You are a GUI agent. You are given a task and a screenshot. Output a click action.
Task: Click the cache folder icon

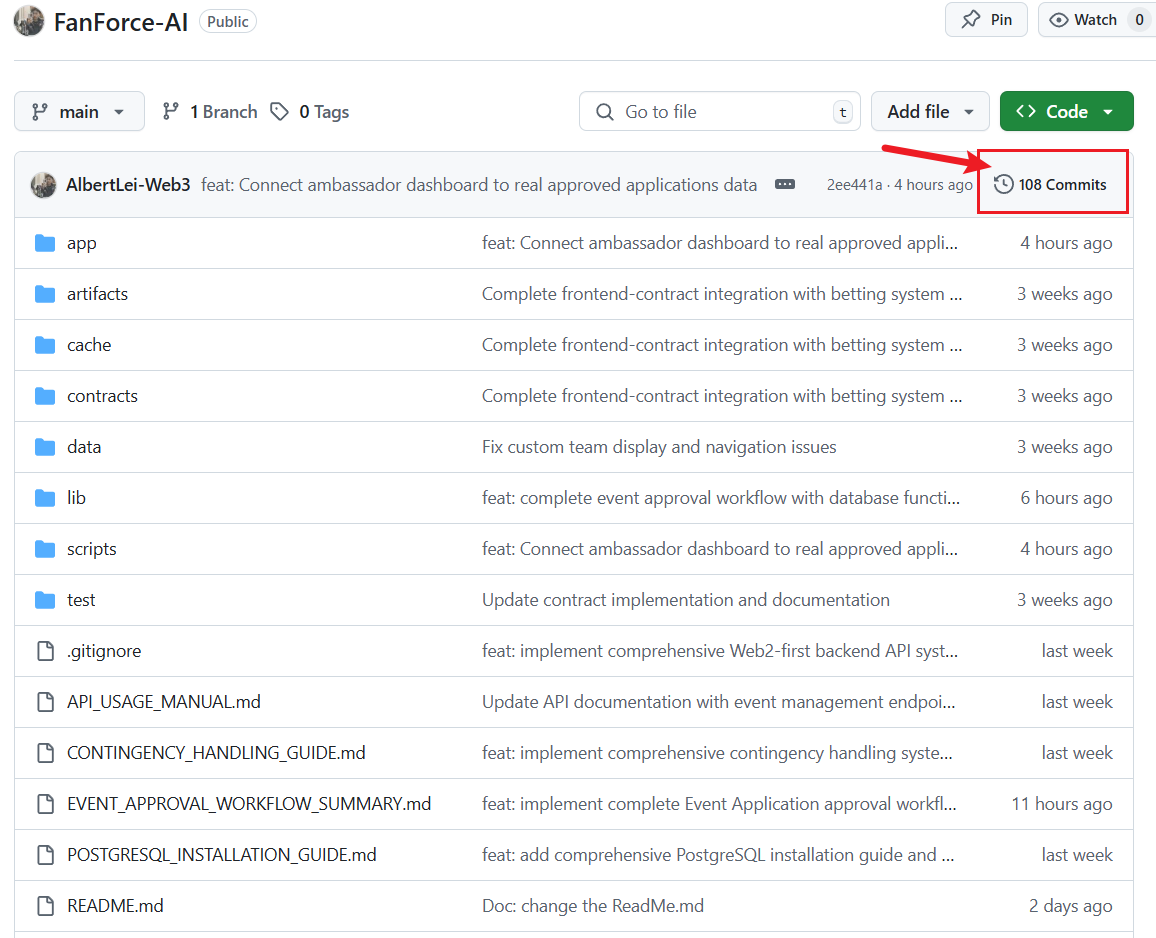45,345
